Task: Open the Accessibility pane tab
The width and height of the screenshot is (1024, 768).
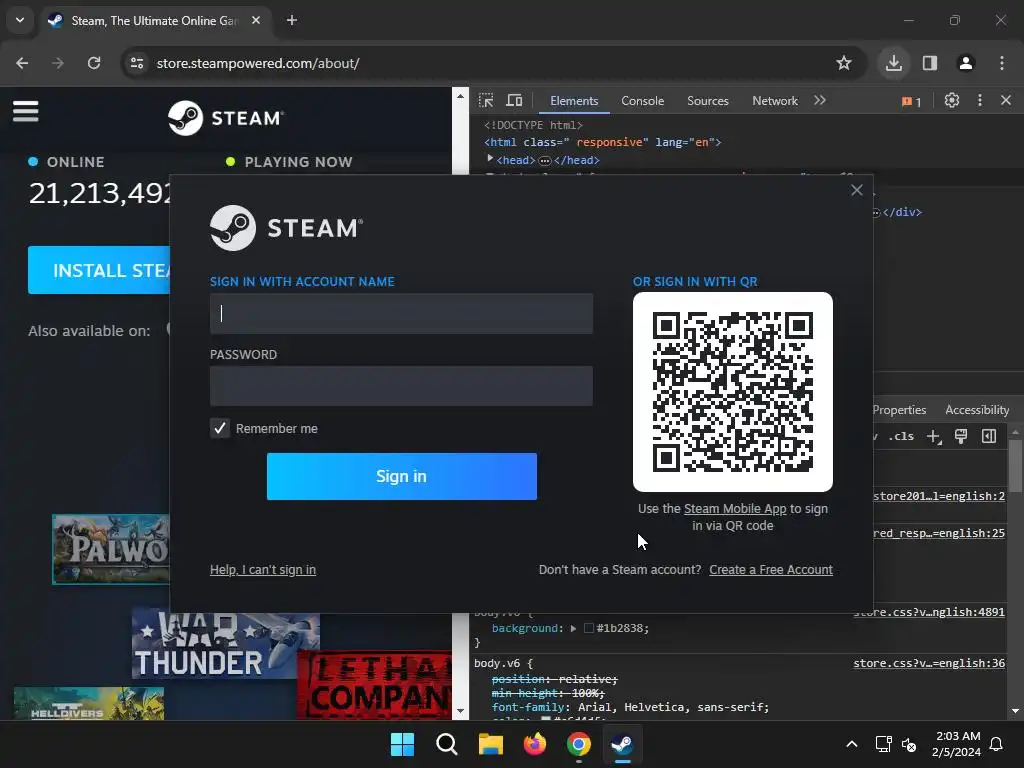Action: [x=977, y=409]
